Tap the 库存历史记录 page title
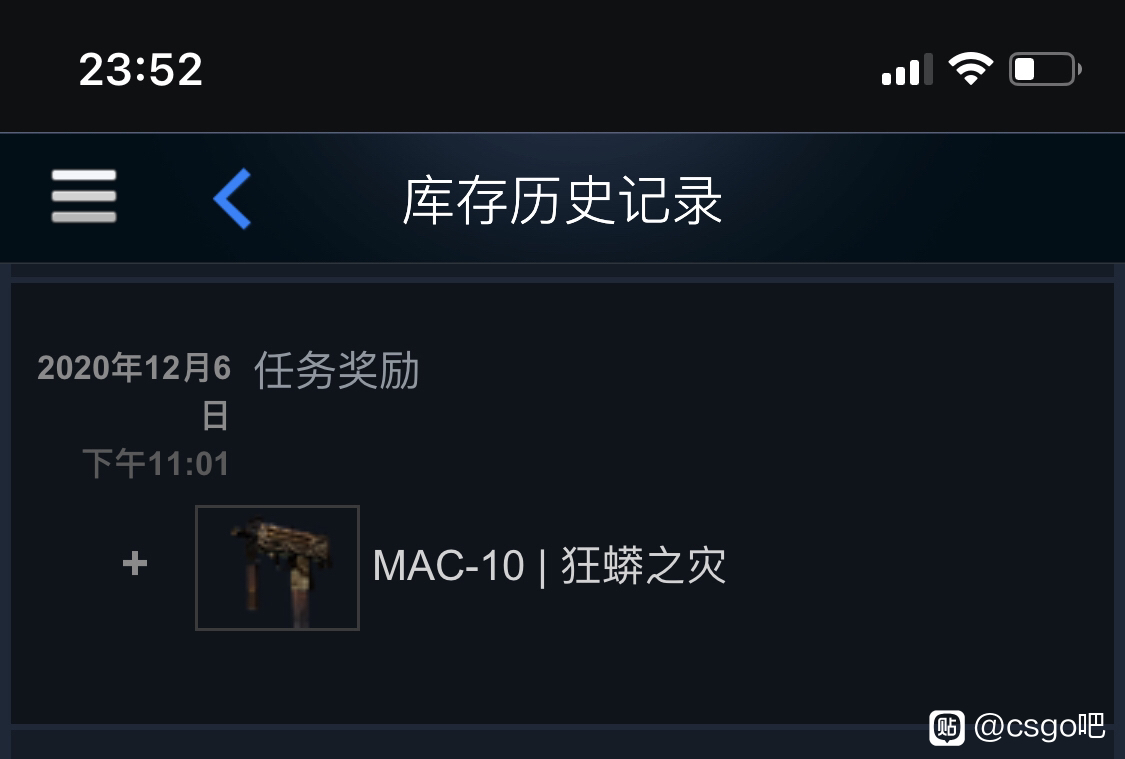This screenshot has height=759, width=1125. (562, 201)
